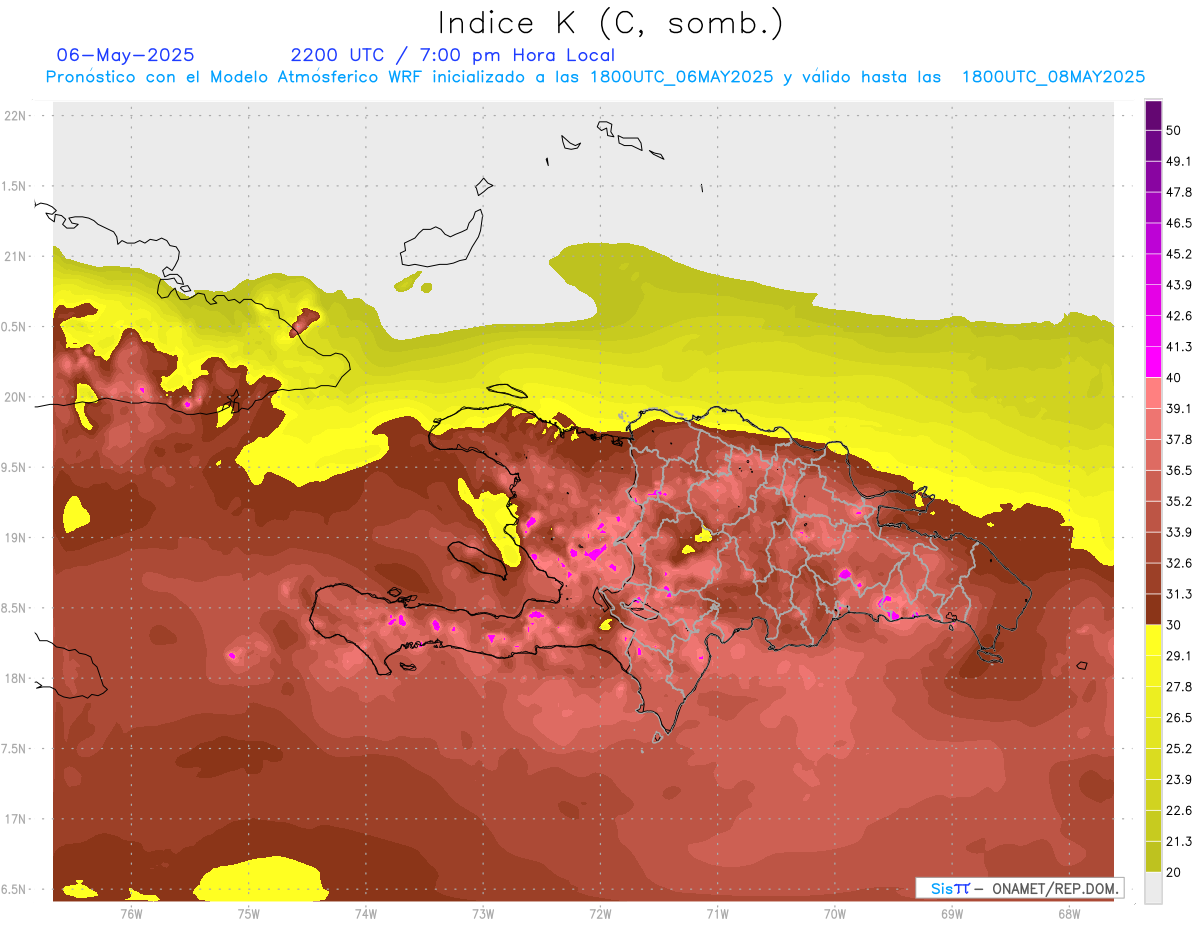Click the colorbar value '26.5'

click(x=1178, y=717)
